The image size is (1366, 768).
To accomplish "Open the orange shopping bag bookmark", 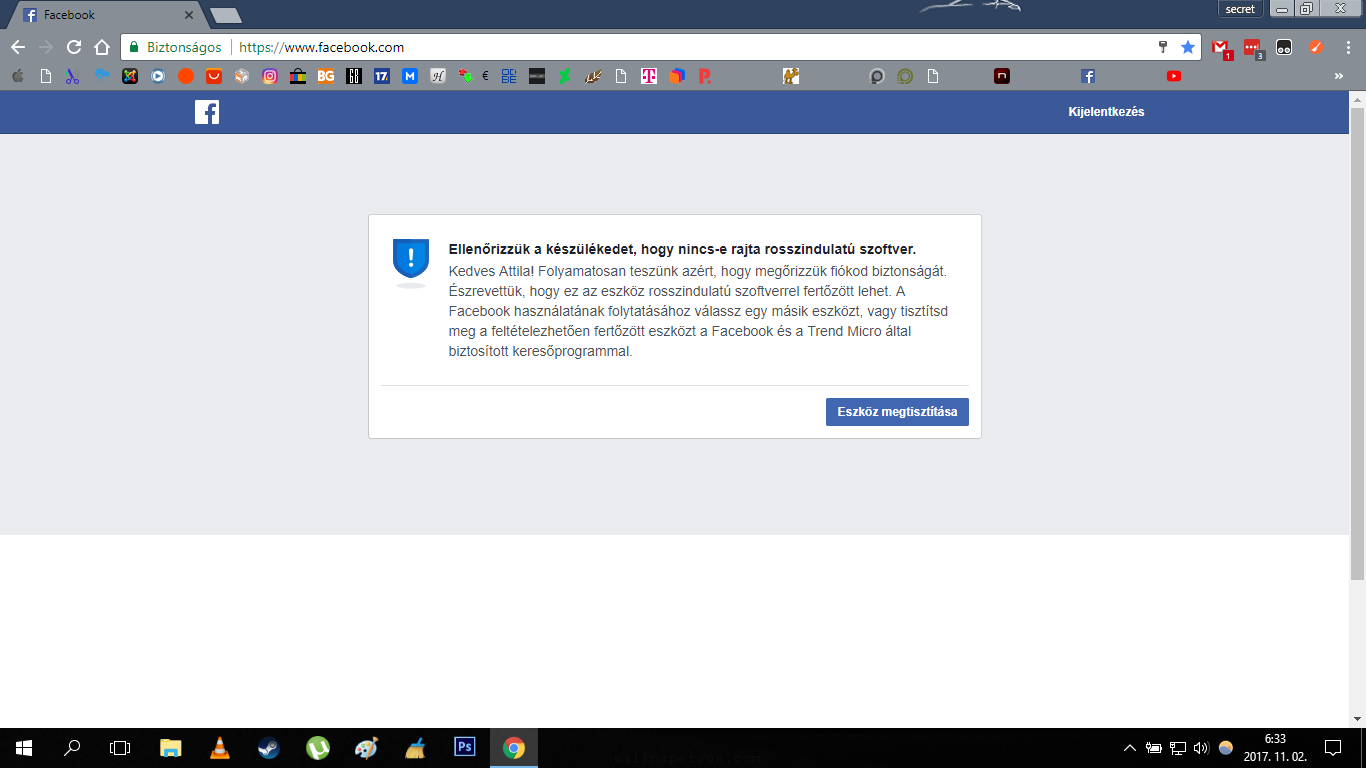I will (x=213, y=76).
